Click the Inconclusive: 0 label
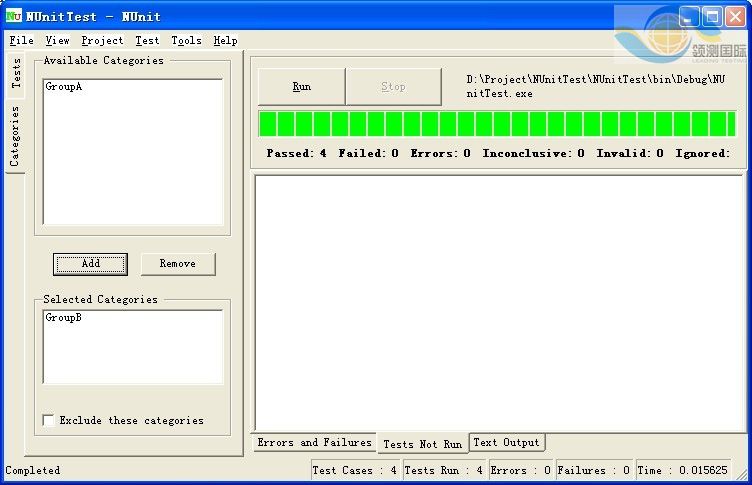The image size is (752, 485). (x=533, y=153)
